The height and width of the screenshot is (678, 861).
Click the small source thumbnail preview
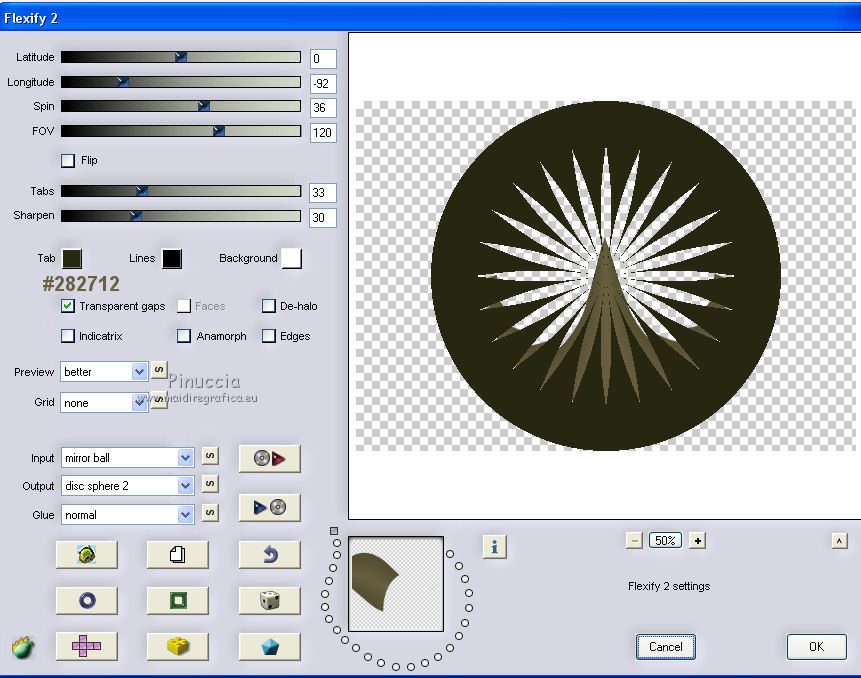396,584
